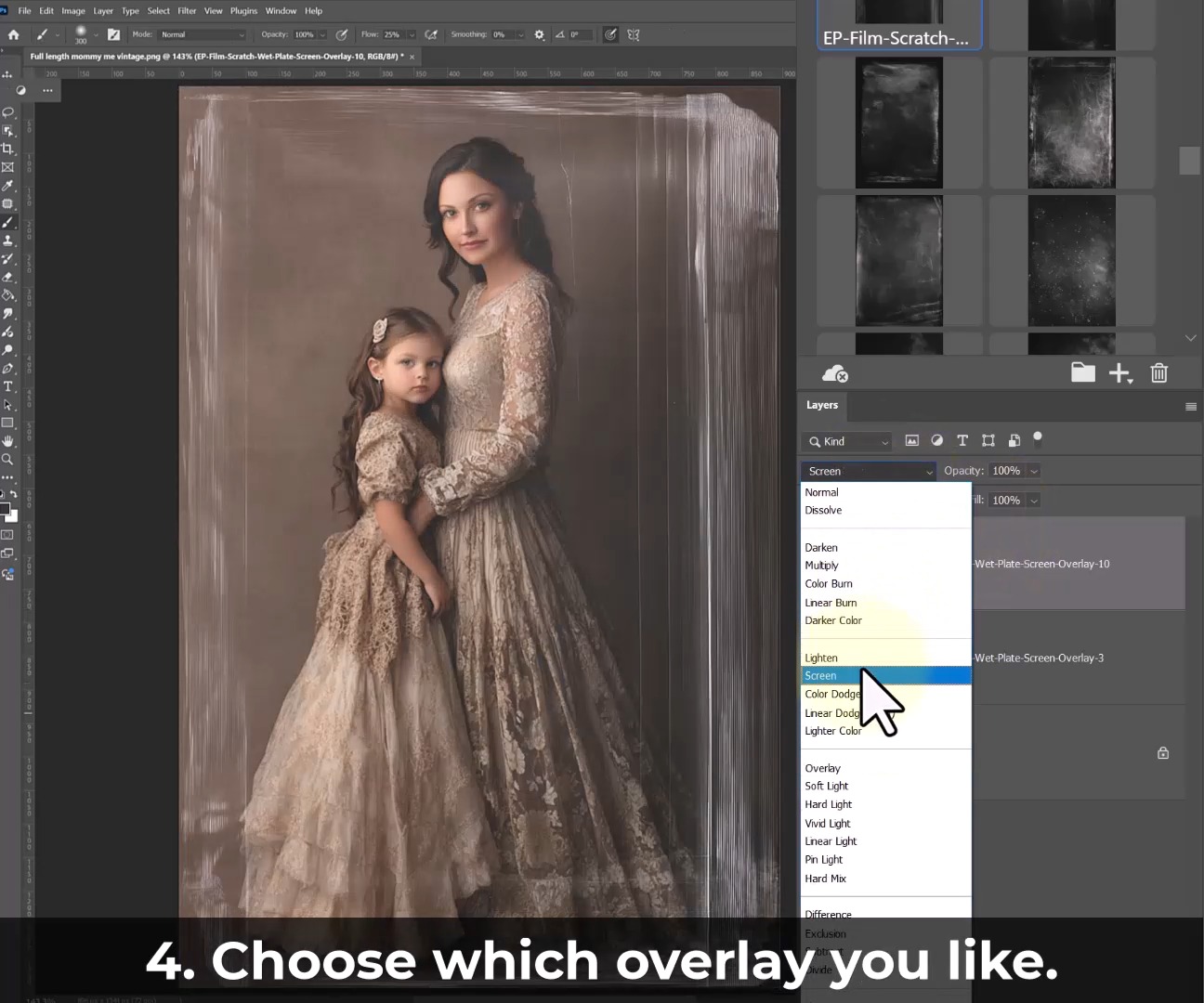Select the Zoom tool
Viewport: 1204px width, 1003px height.
pyautogui.click(x=8, y=459)
